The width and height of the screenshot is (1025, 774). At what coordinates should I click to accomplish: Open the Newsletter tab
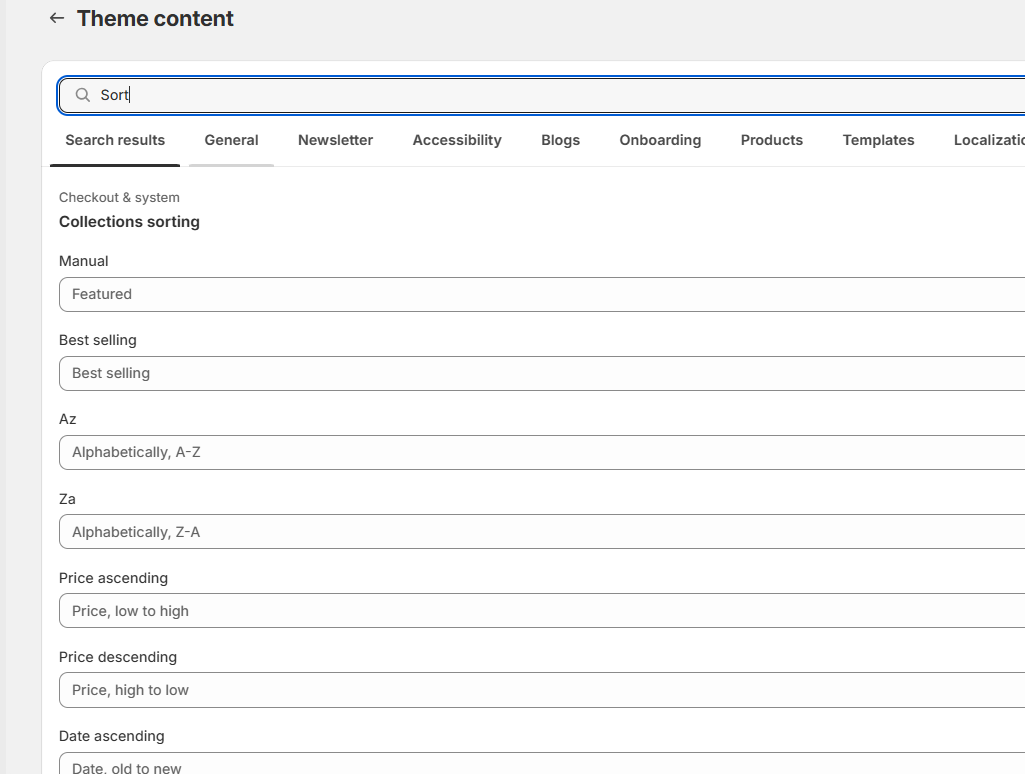click(x=335, y=140)
